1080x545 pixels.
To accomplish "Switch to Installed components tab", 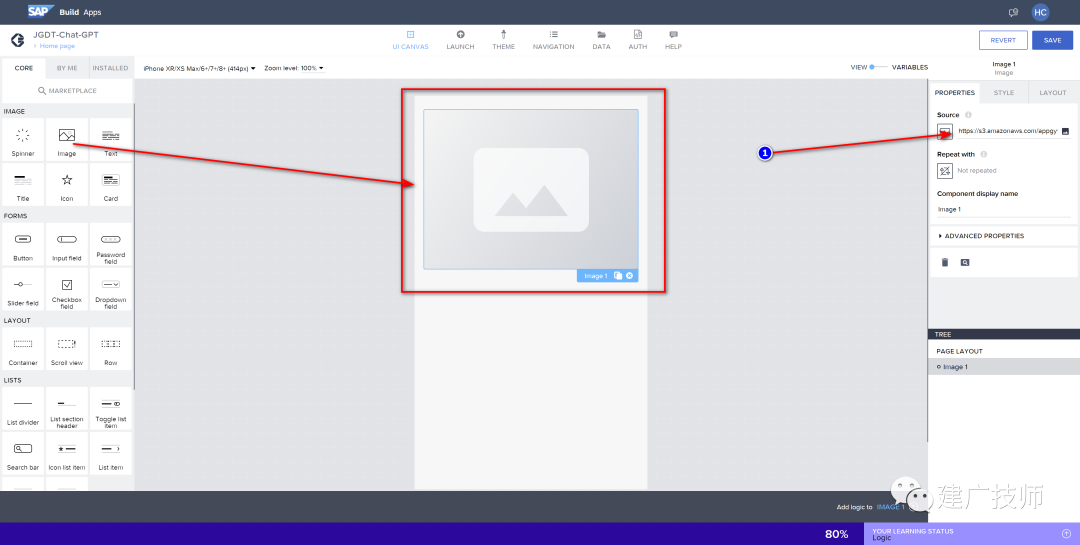I will 110,68.
